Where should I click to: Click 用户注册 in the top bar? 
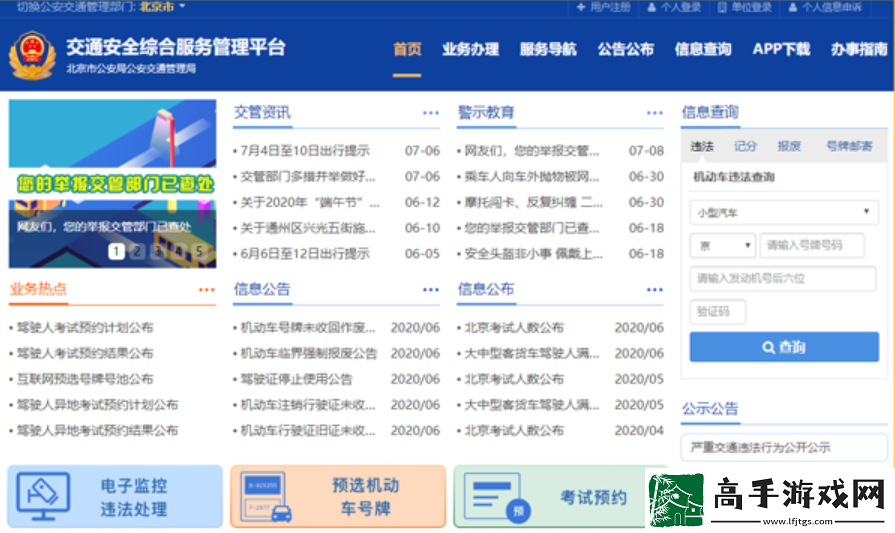pos(603,7)
